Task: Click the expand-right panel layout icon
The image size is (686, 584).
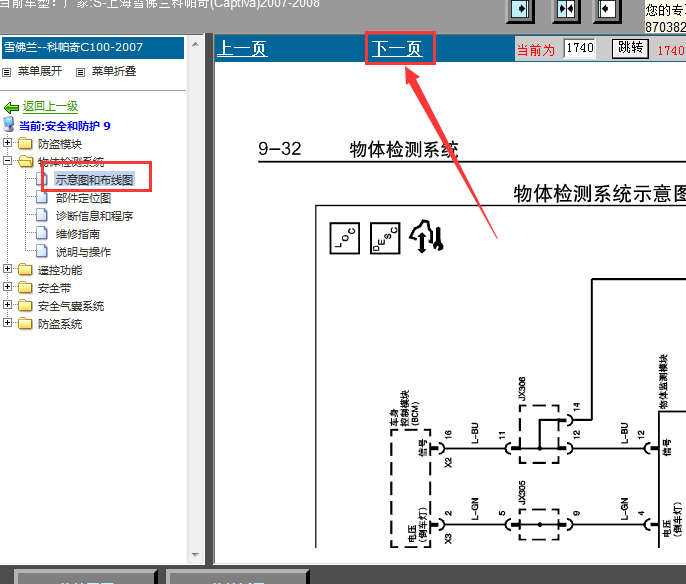Action: click(x=520, y=9)
